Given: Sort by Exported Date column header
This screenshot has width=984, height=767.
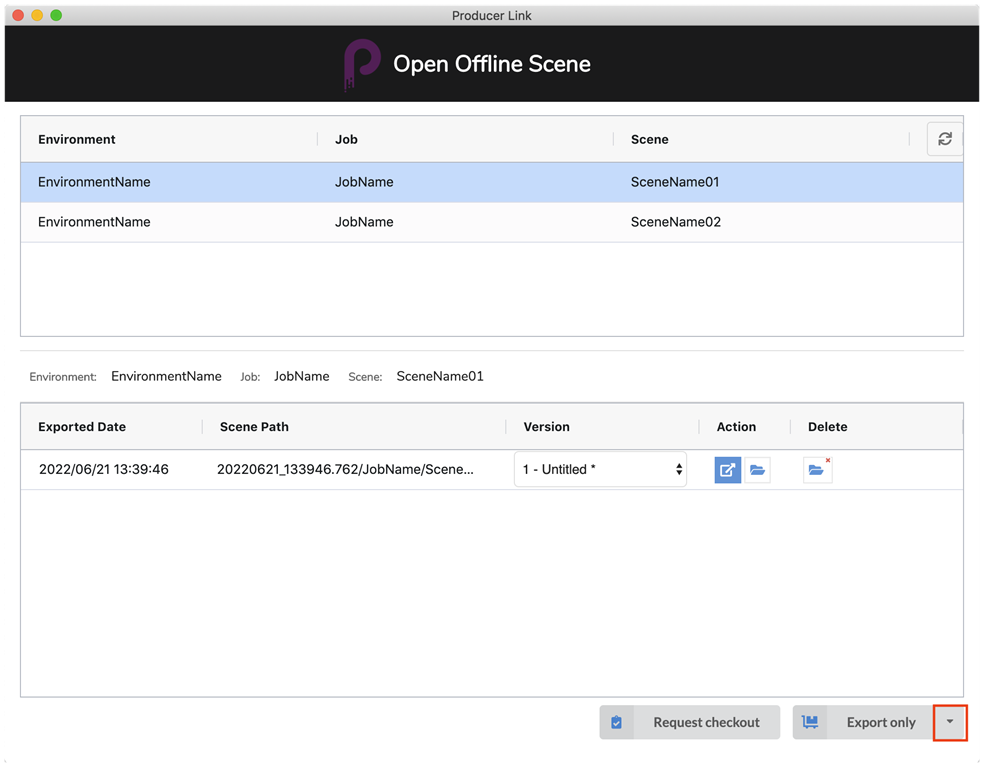Looking at the screenshot, I should pos(82,427).
